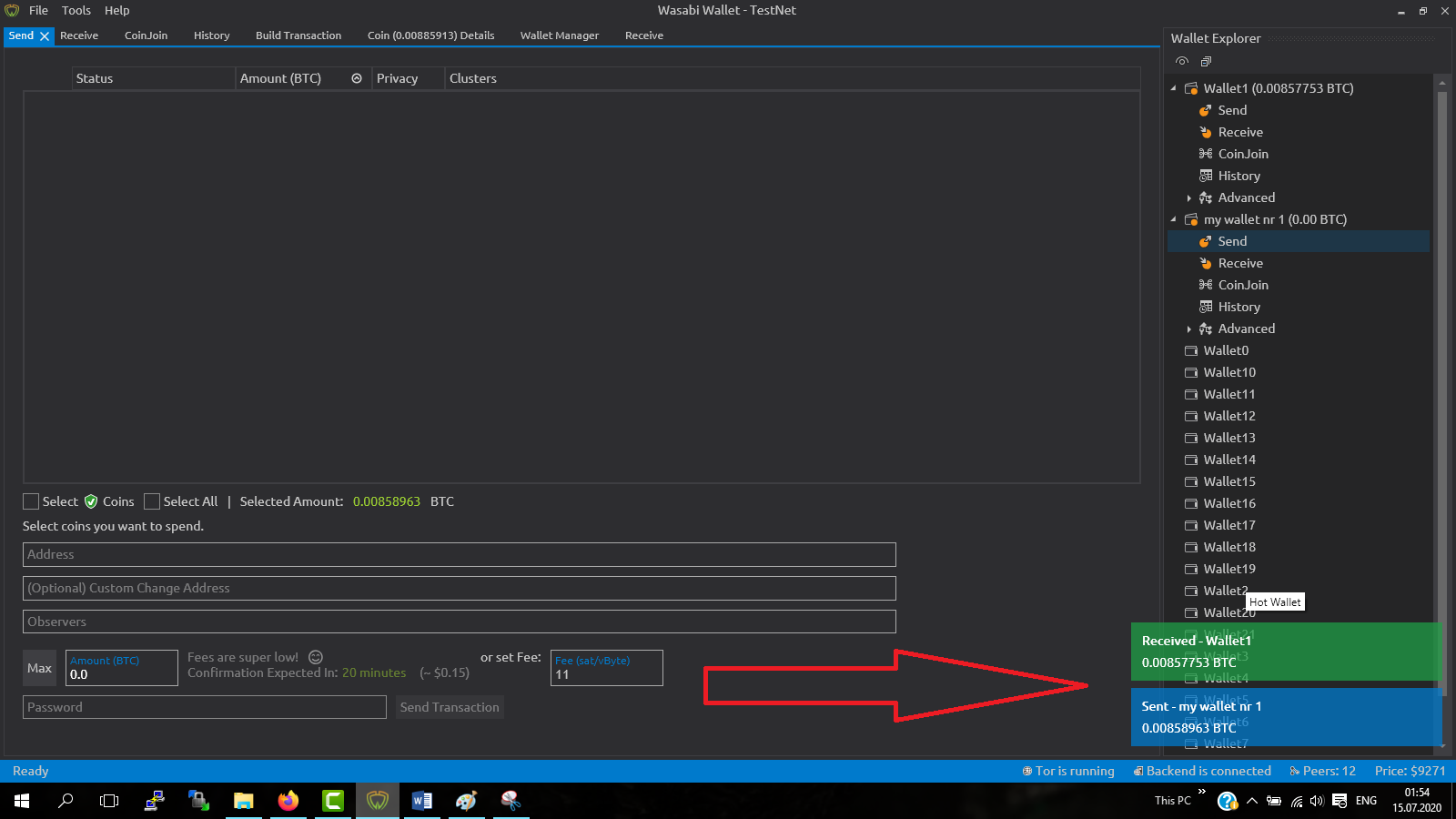
Task: Click CoinJoin icon under my wallet nr 1
Action: (1205, 285)
